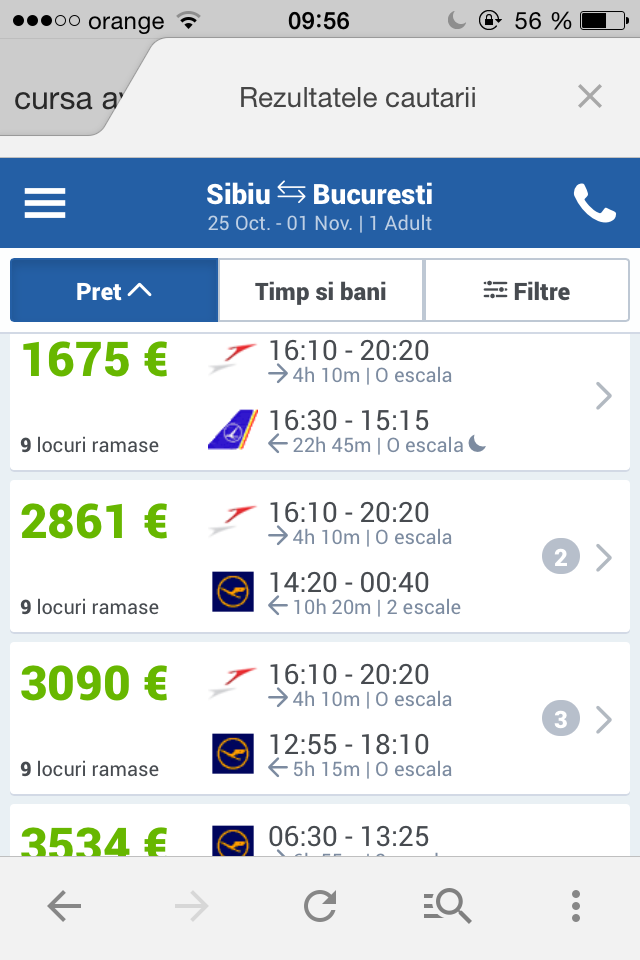The image size is (640, 960).
Task: Expand the 1675 € flight details chevron
Action: click(x=603, y=397)
